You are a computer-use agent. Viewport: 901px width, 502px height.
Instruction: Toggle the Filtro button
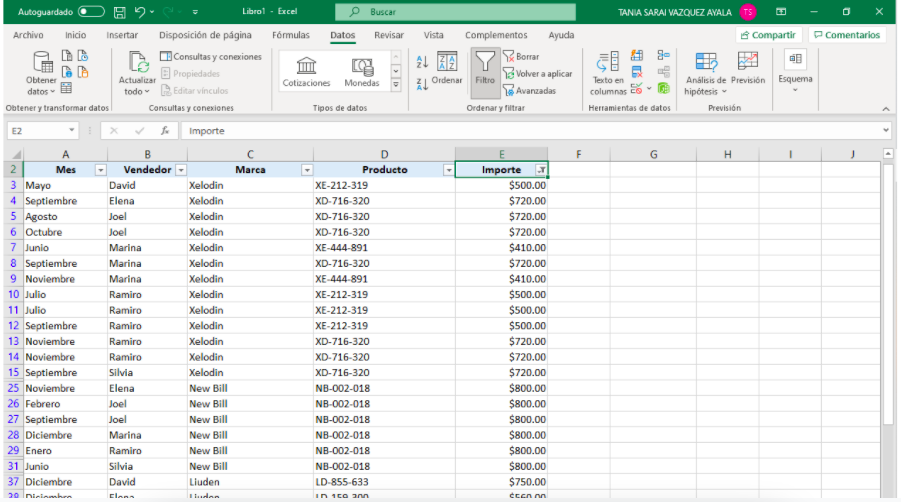coord(485,73)
